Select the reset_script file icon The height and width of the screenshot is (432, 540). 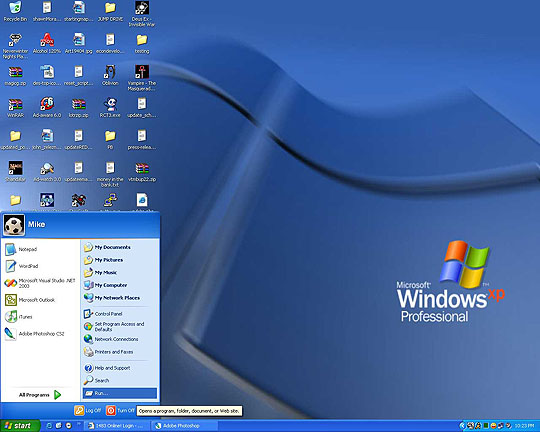(x=79, y=75)
